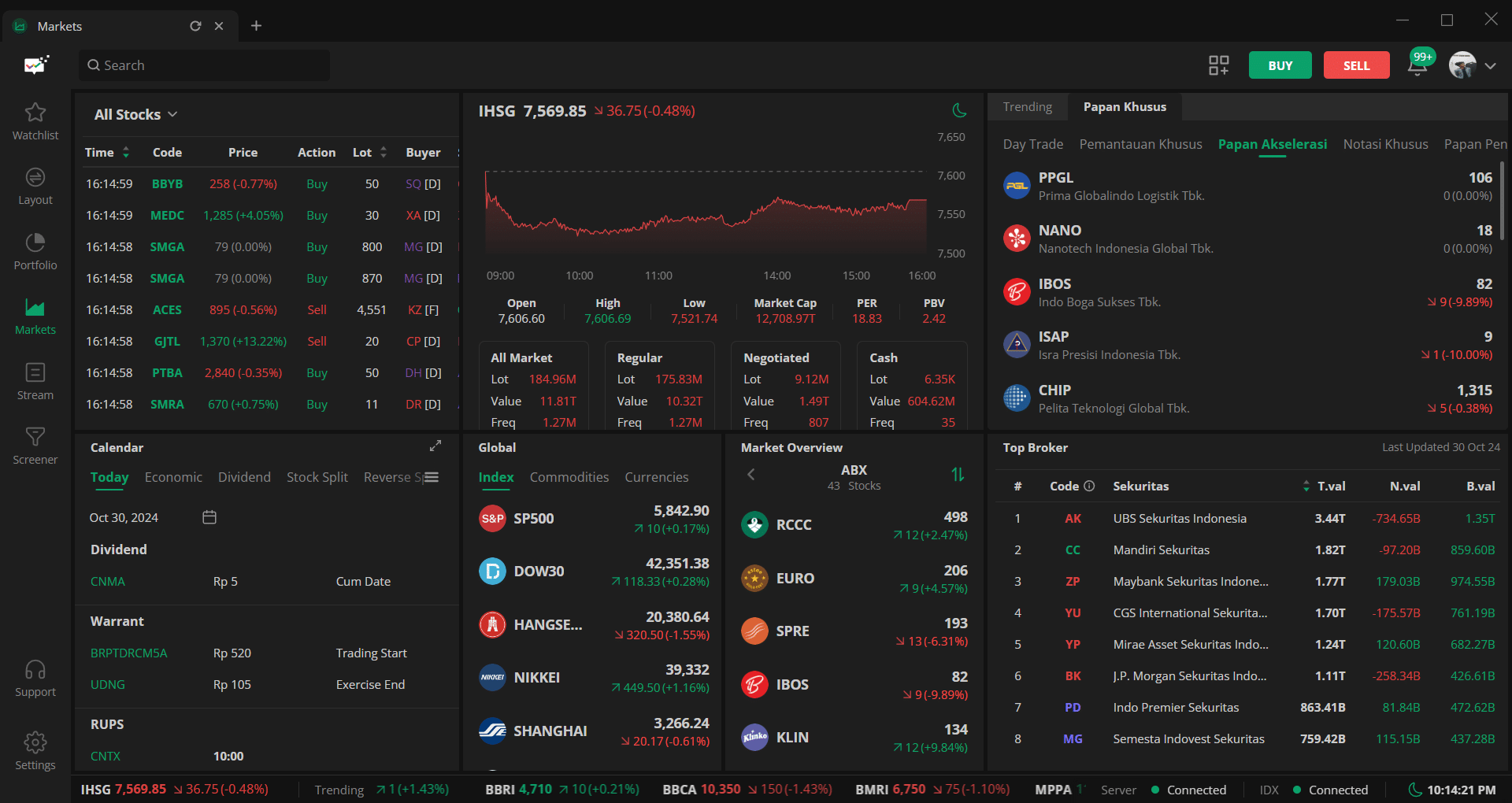
Task: Select the Calendar Today tab
Action: pyautogui.click(x=109, y=477)
